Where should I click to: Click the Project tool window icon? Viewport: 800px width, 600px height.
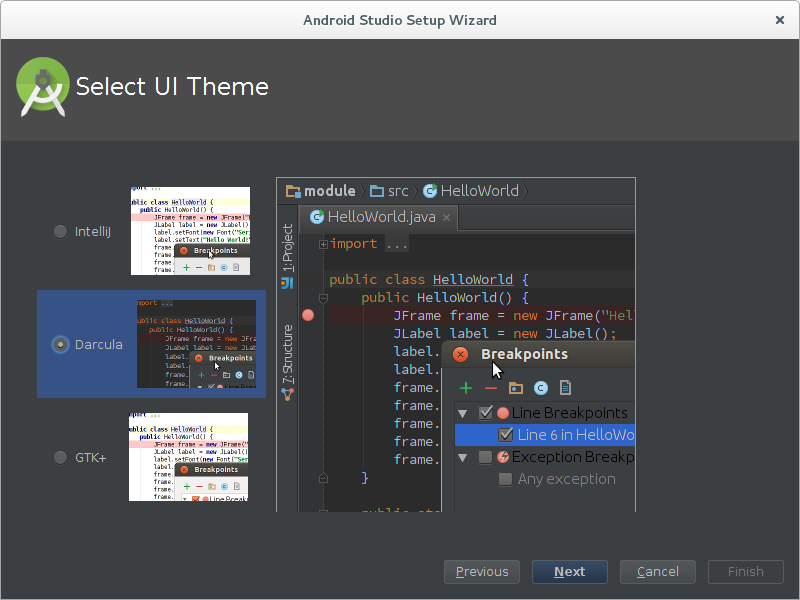tap(287, 283)
